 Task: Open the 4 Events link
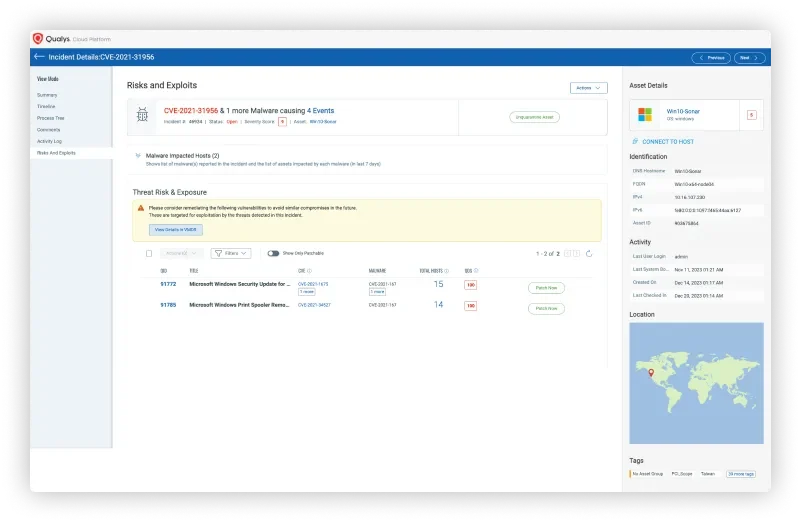320,110
